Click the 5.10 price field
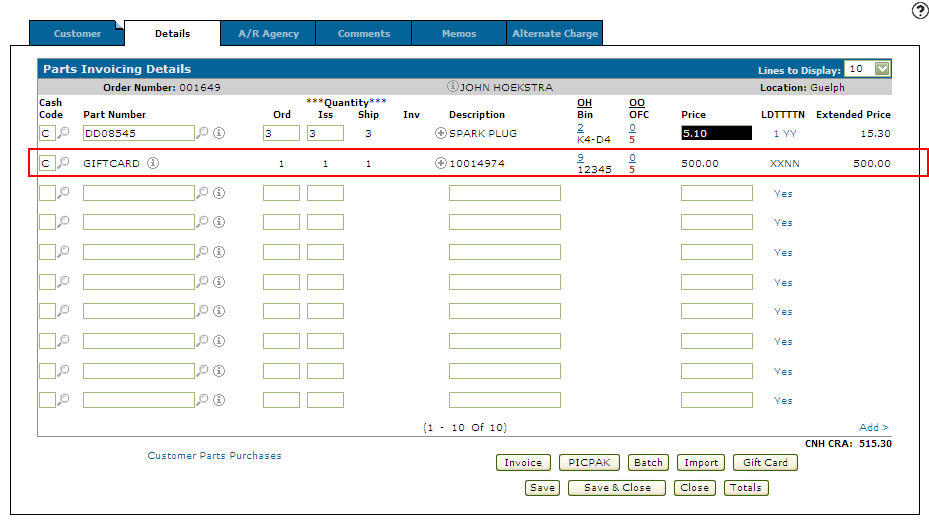Viewport: 929px width, 524px height. click(716, 133)
